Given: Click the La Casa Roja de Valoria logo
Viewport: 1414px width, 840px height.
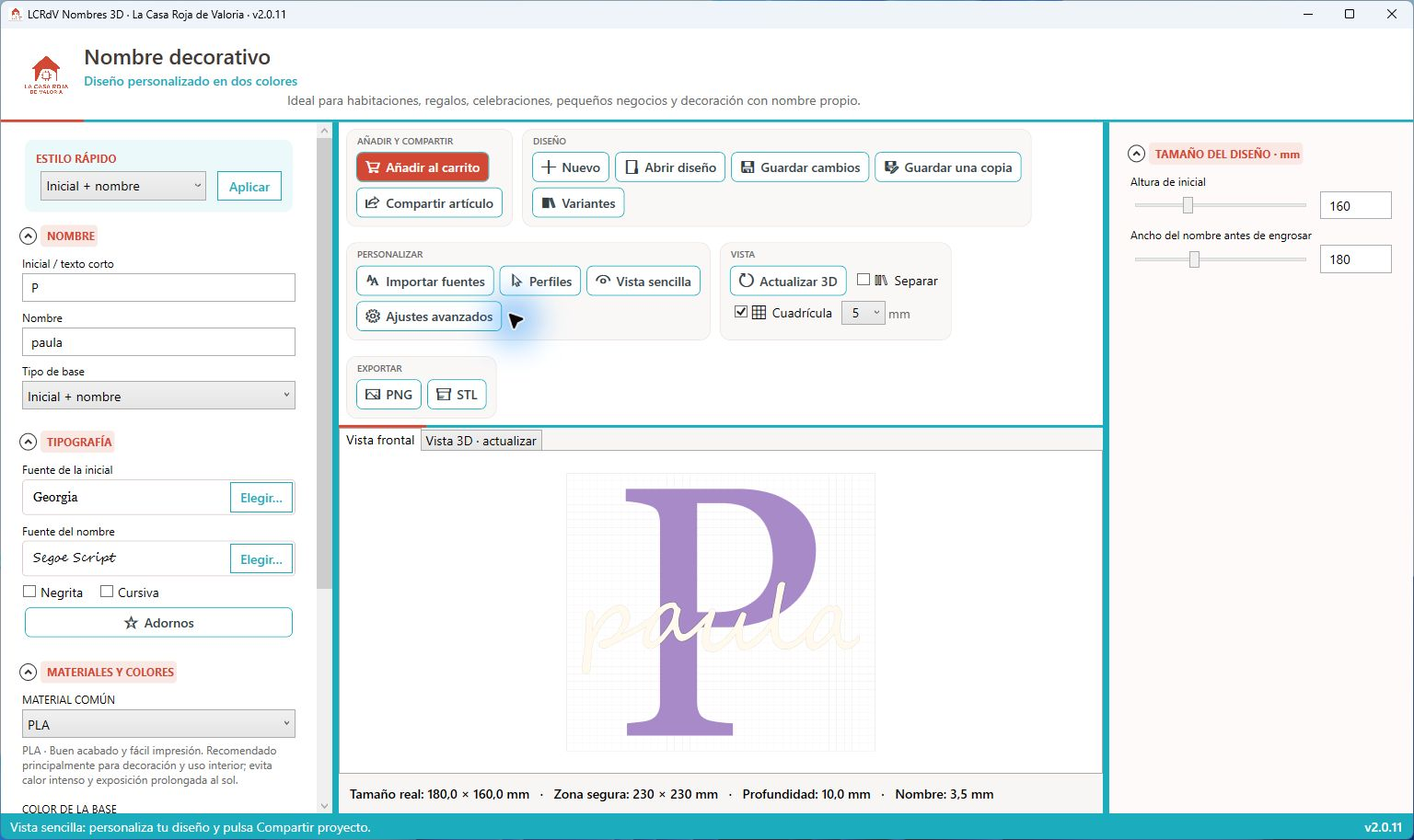Looking at the screenshot, I should [46, 75].
